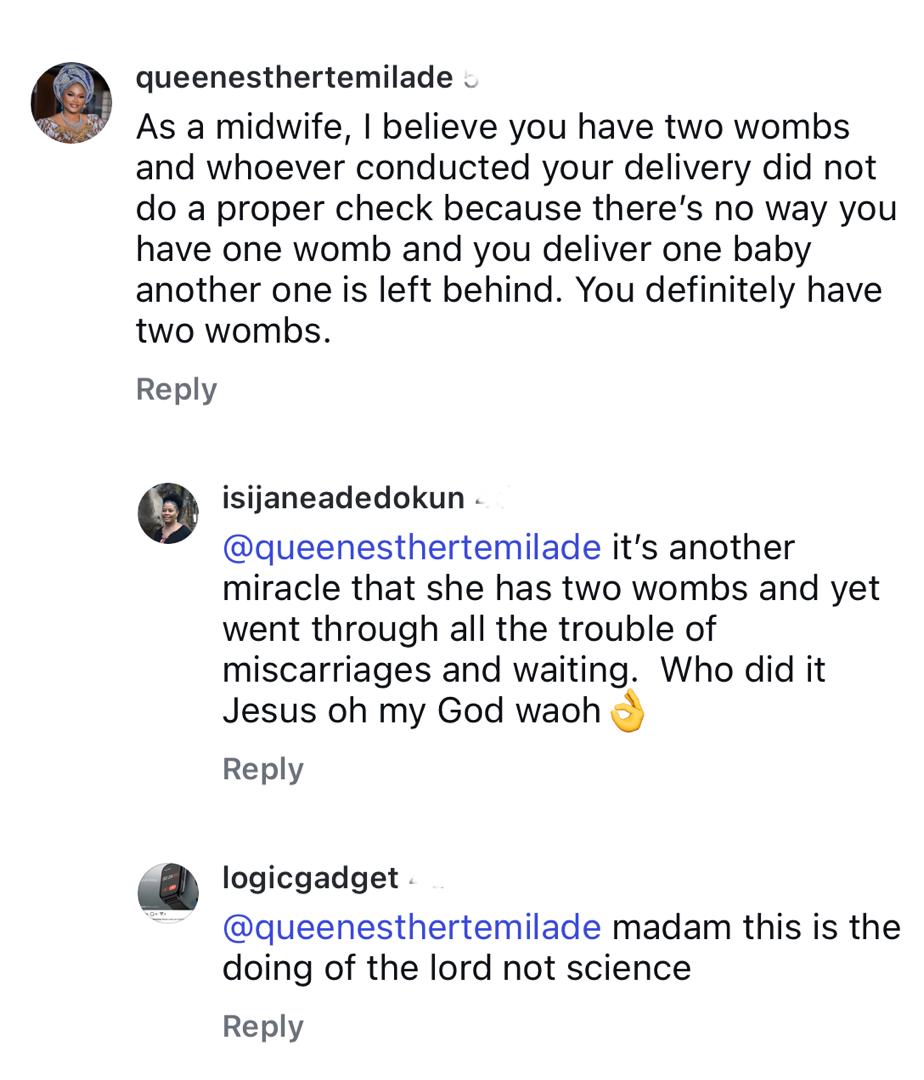Tap isijaneadedokun's profile avatar
The width and height of the screenshot is (924, 1080).
coord(168,513)
